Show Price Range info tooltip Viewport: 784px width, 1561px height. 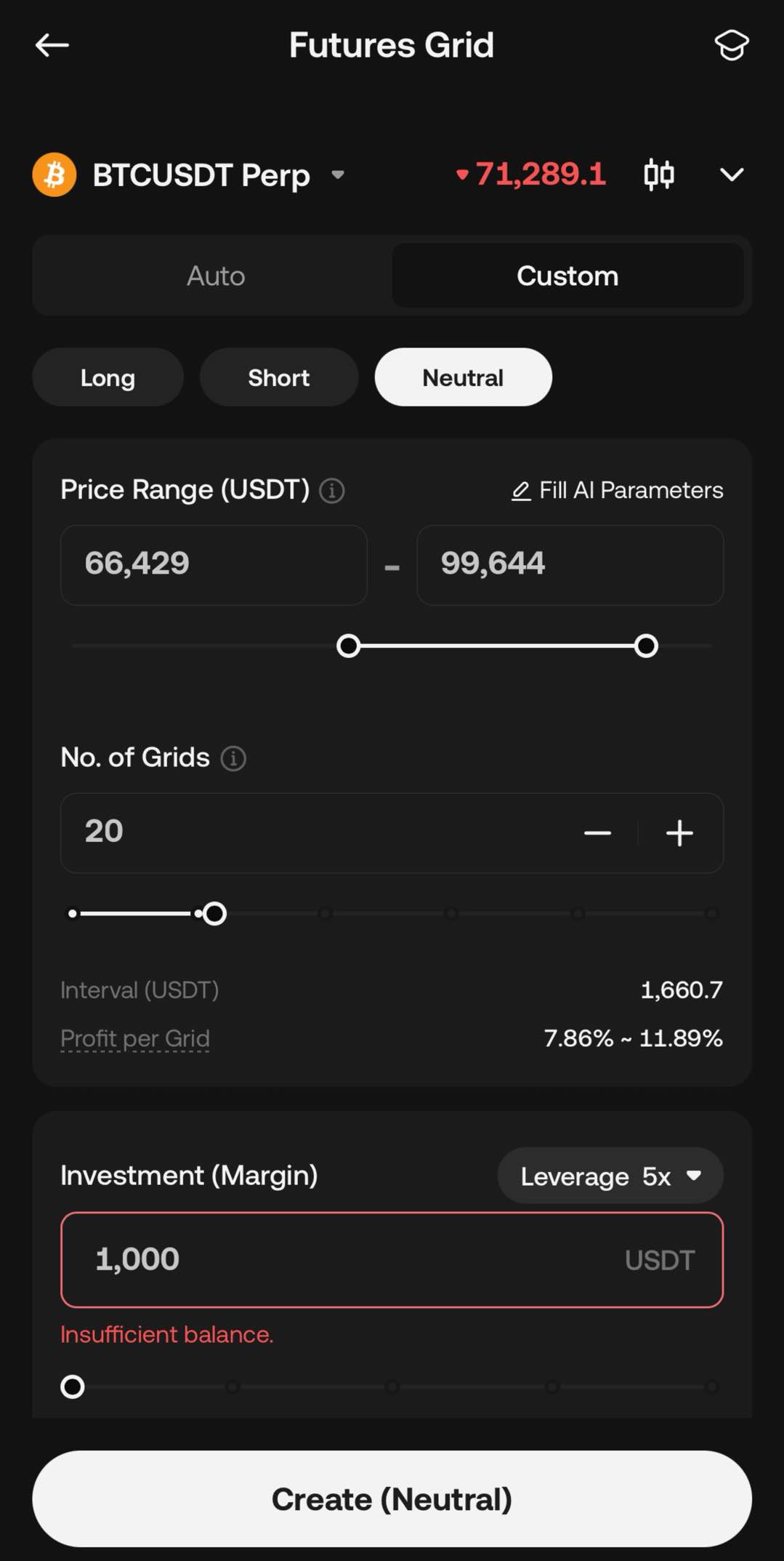332,491
